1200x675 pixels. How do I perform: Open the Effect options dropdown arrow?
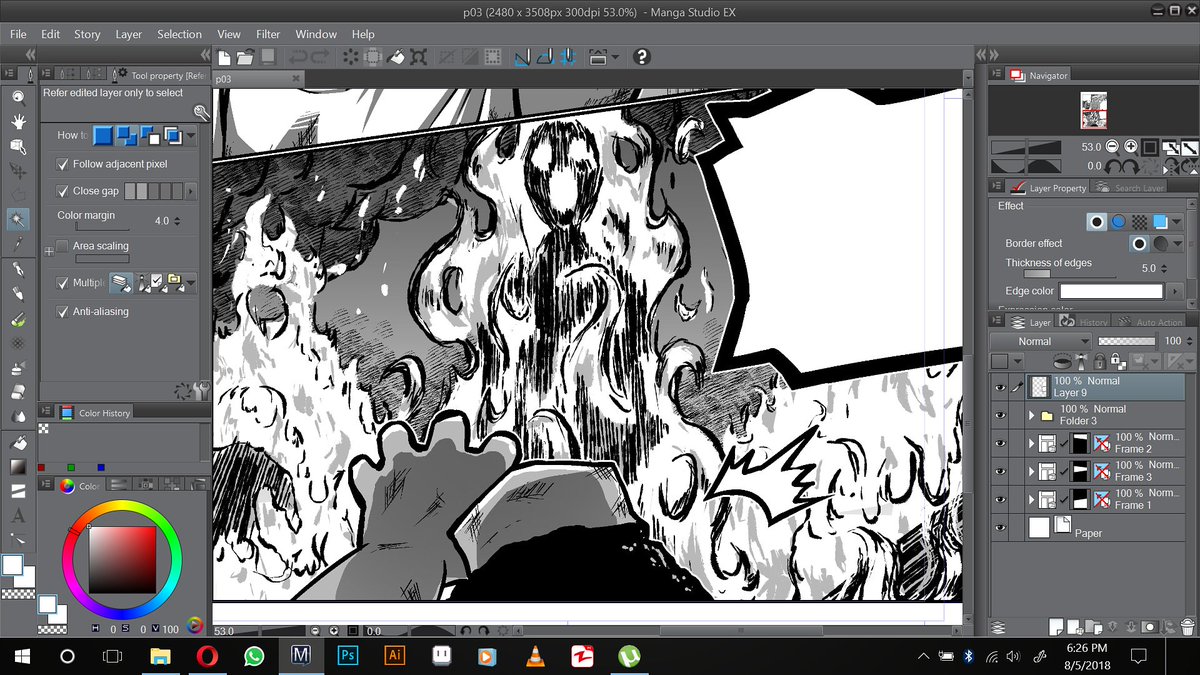(1177, 221)
